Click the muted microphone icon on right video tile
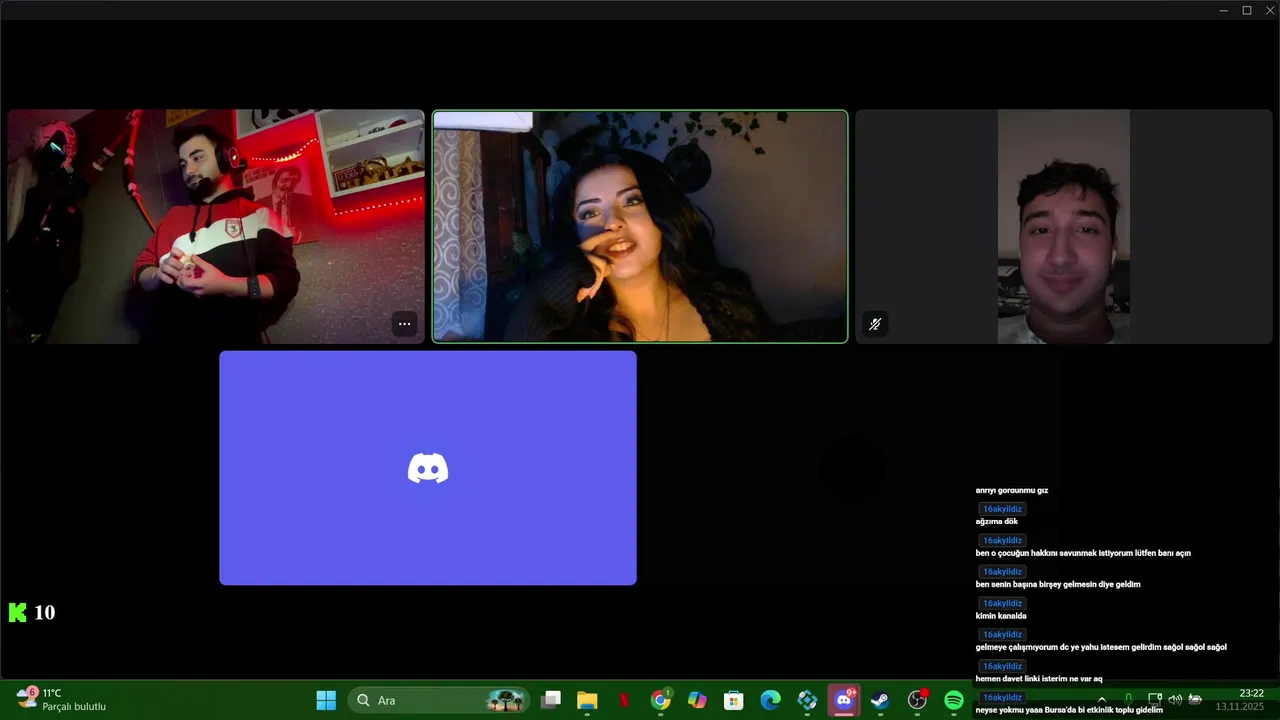 click(x=874, y=324)
